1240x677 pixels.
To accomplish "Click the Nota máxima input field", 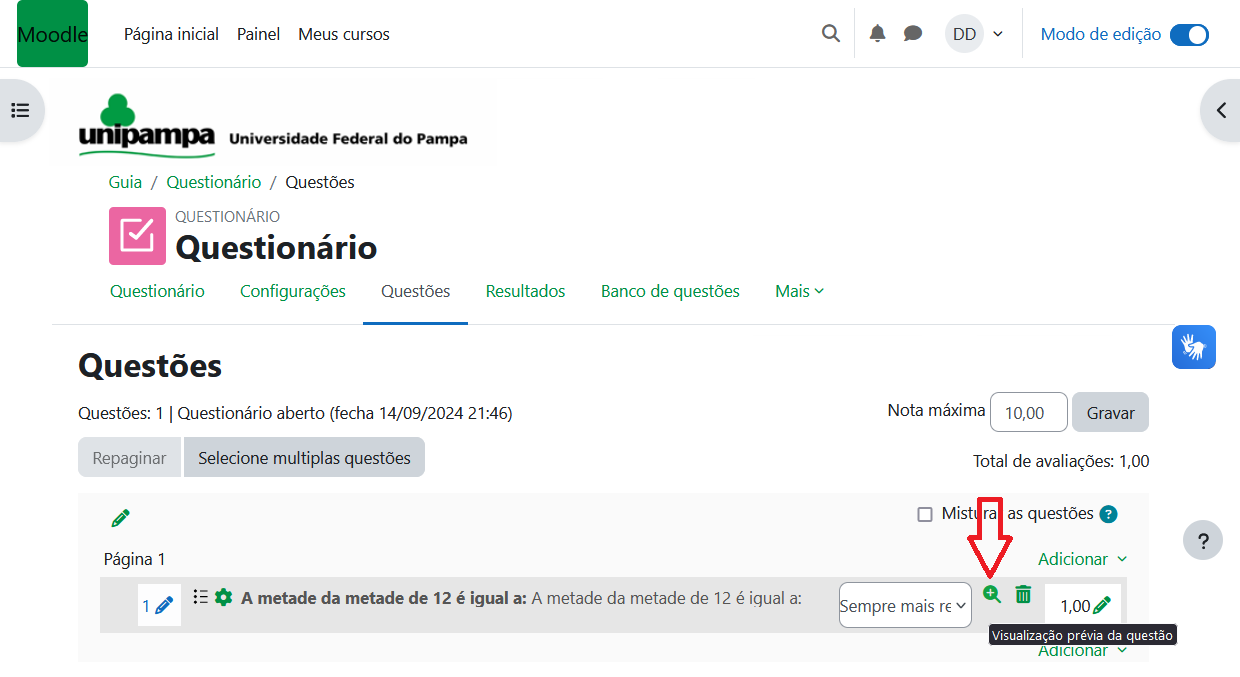I will tap(1028, 412).
